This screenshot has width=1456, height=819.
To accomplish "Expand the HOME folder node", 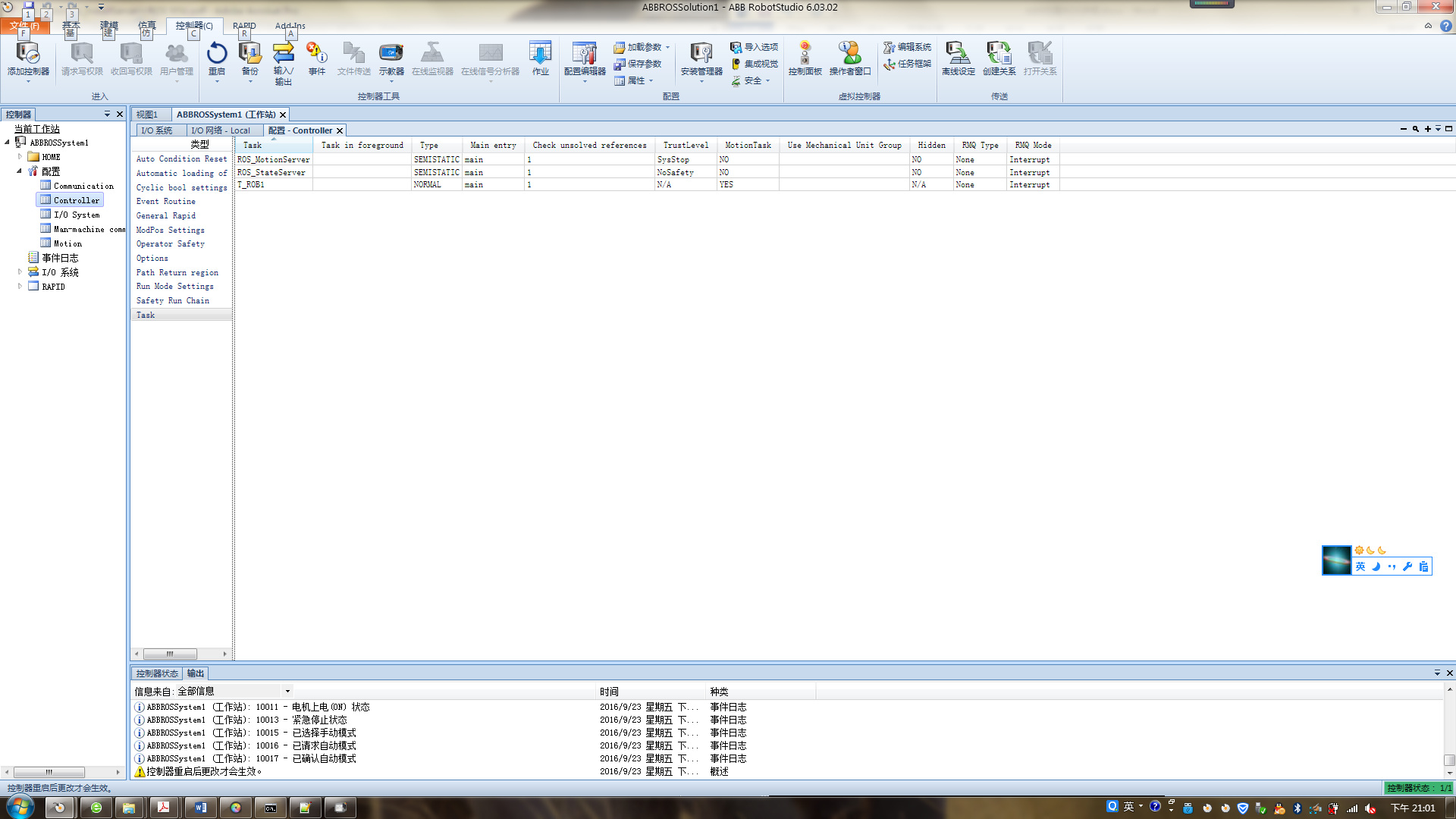I will tap(20, 157).
